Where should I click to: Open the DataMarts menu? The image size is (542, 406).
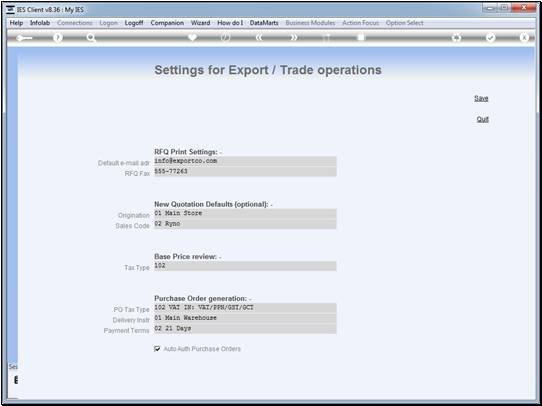(x=264, y=23)
